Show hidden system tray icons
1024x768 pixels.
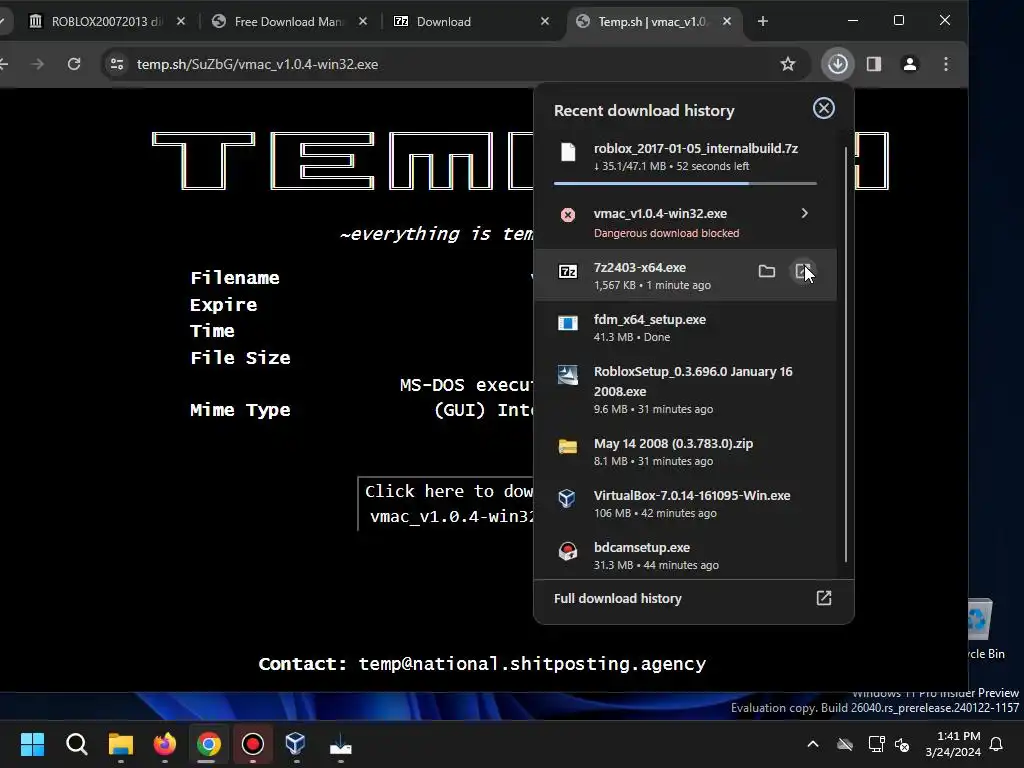813,744
